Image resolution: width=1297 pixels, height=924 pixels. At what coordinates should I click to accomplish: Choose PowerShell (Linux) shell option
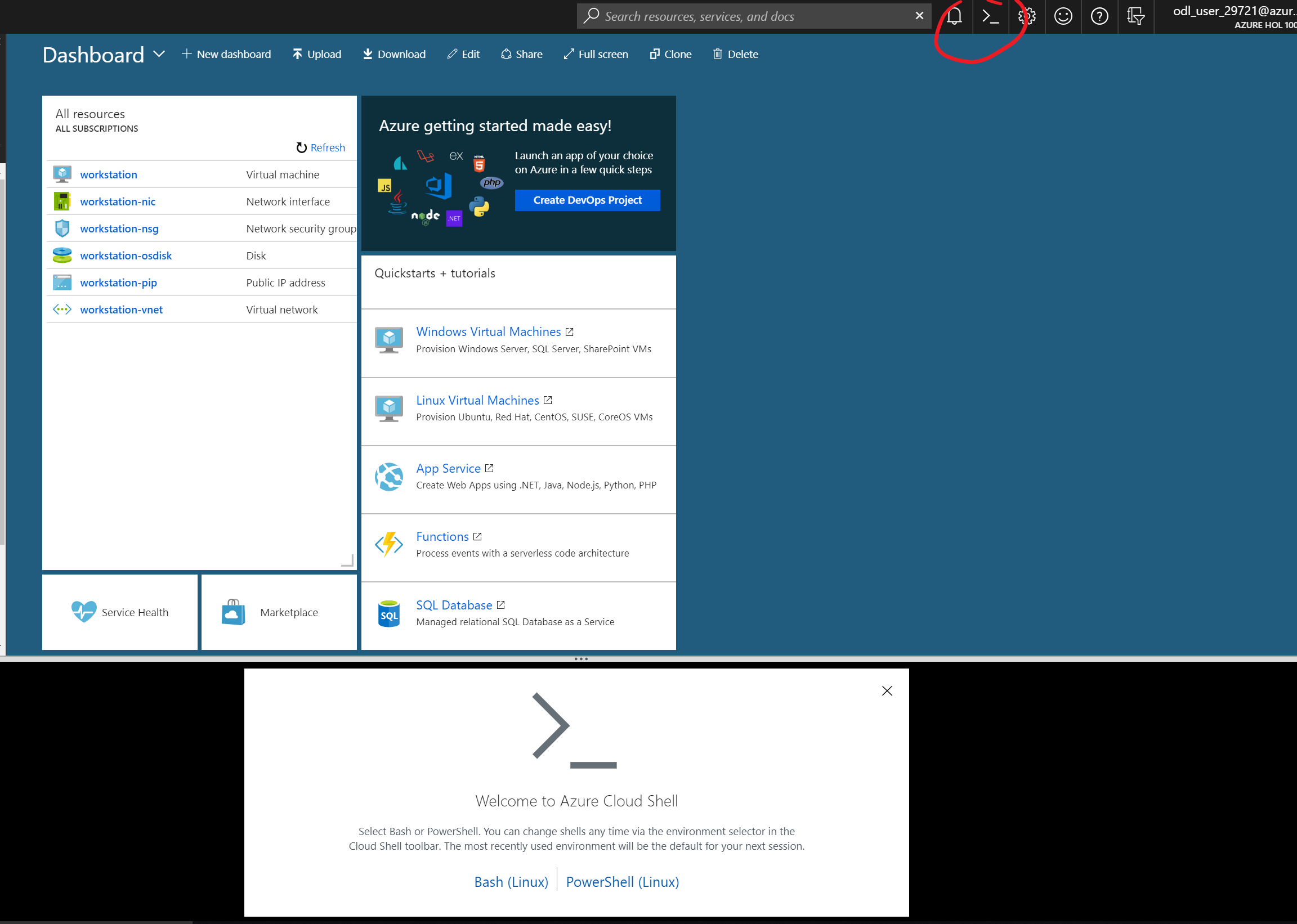coord(622,882)
